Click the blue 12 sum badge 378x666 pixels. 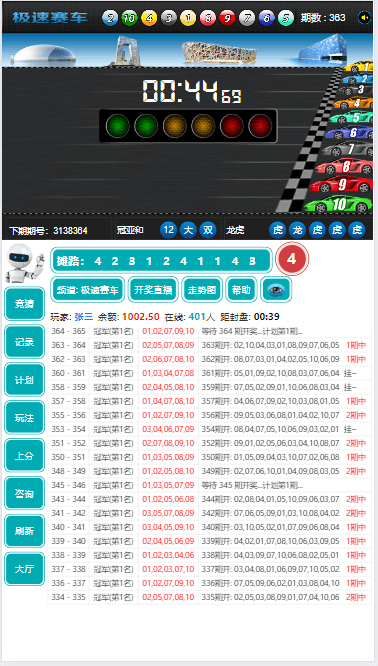[x=168, y=230]
